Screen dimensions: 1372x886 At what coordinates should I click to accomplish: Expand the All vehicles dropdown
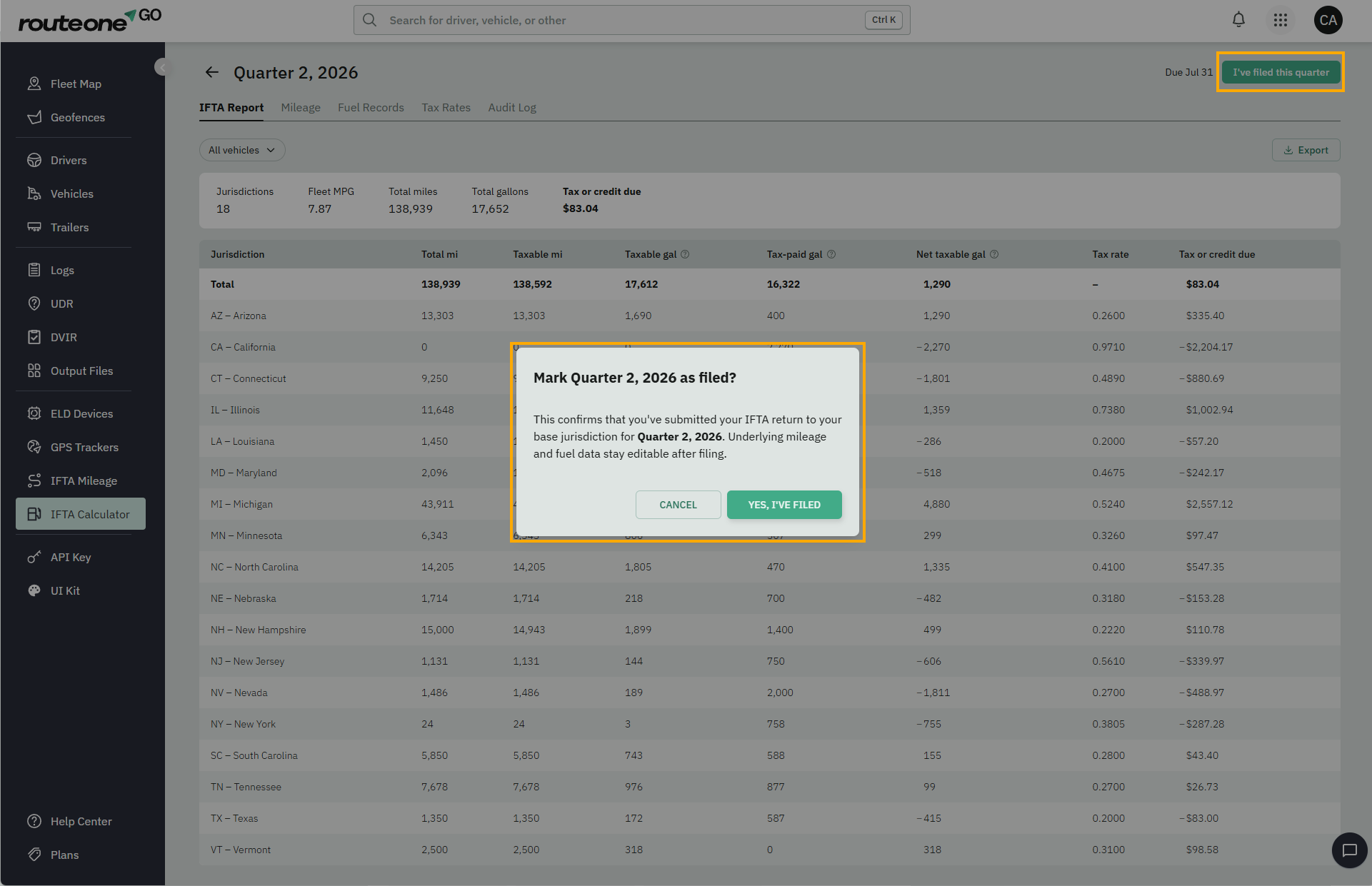242,150
